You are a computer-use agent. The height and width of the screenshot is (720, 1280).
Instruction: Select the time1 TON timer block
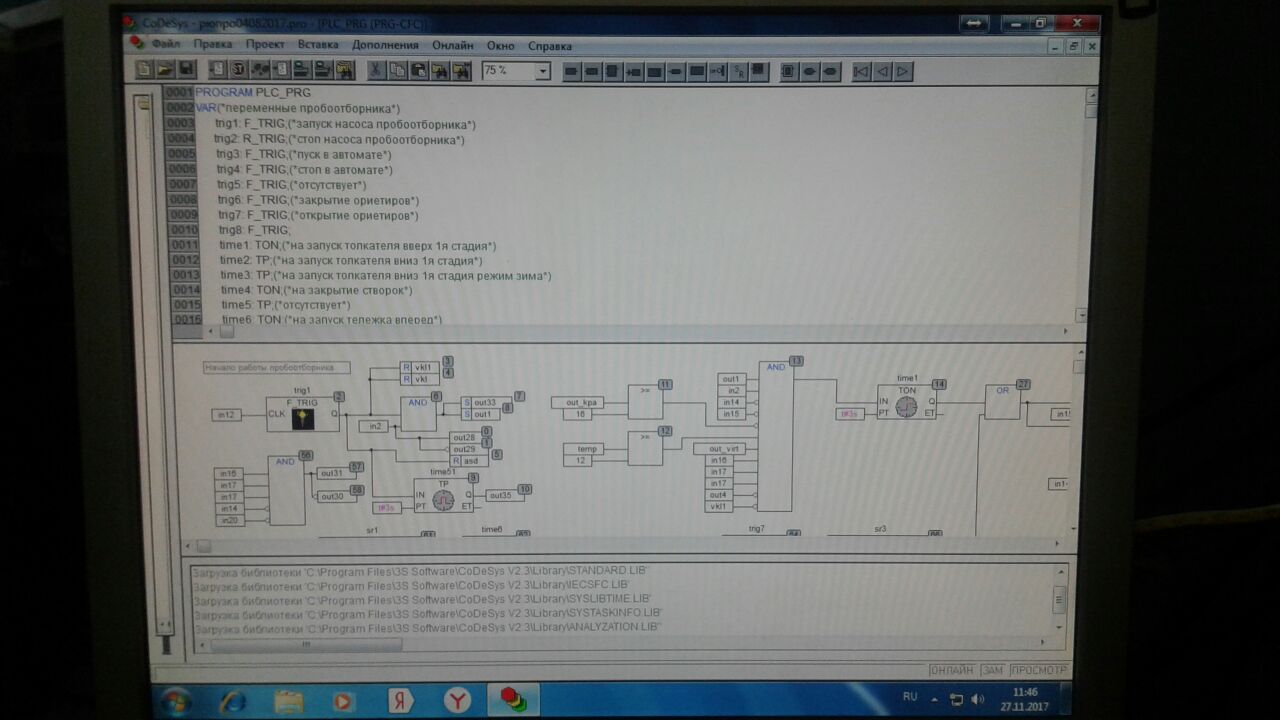tap(906, 402)
